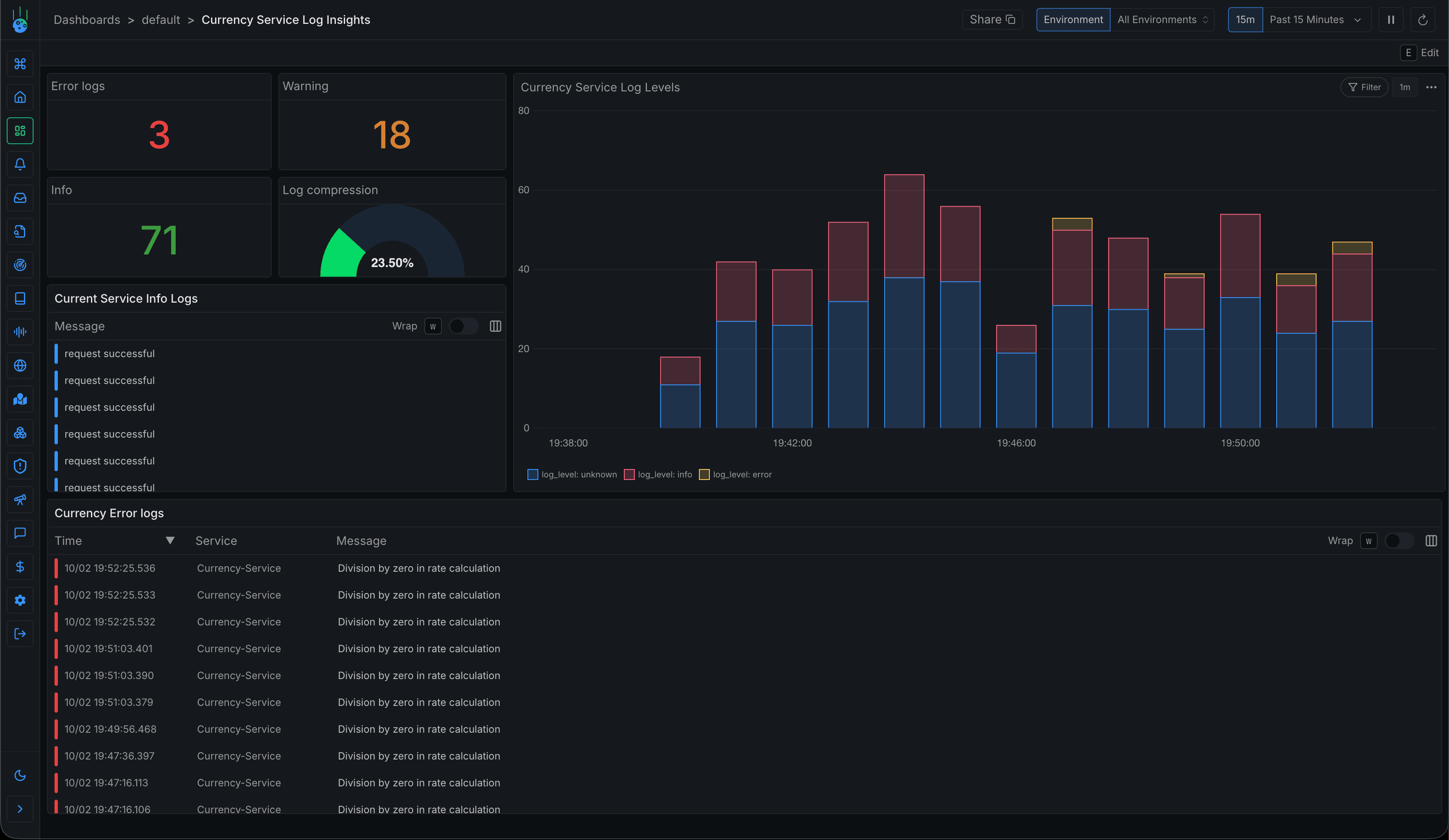Open the All Environments dropdown
Screen dimensions: 1449x840
pyautogui.click(x=1161, y=19)
